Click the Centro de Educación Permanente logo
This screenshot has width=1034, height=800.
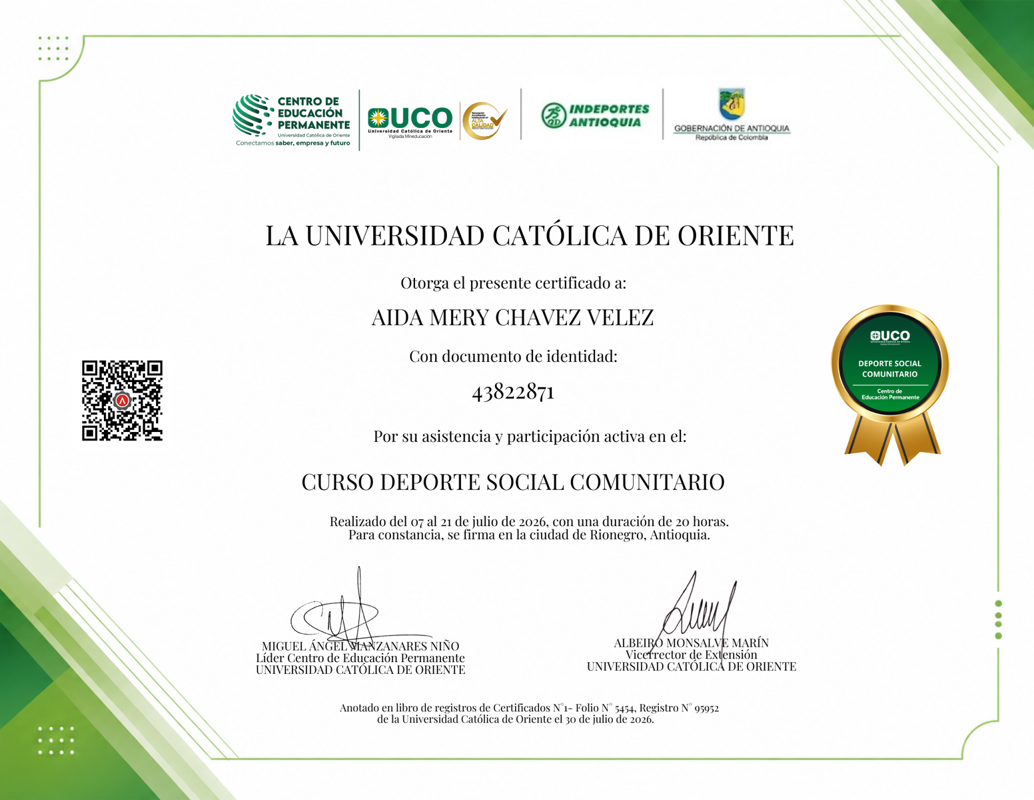(x=293, y=120)
